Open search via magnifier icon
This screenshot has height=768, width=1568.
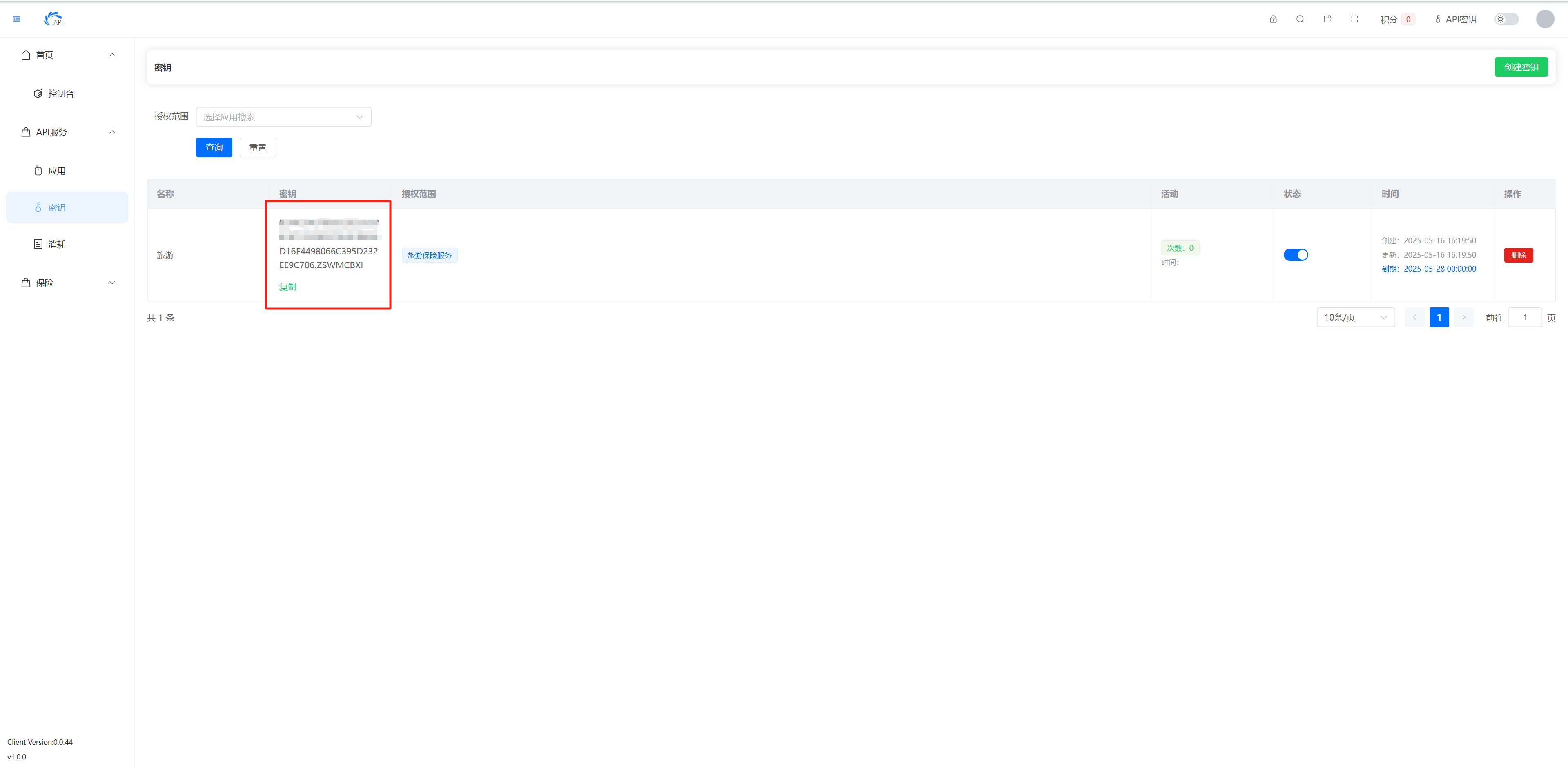pyautogui.click(x=1300, y=20)
